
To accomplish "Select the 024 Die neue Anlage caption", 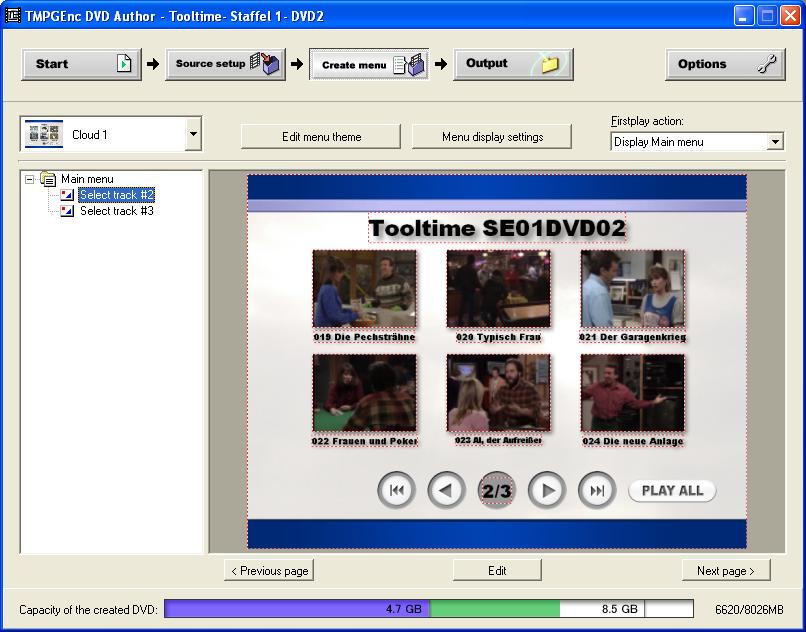I will [633, 441].
